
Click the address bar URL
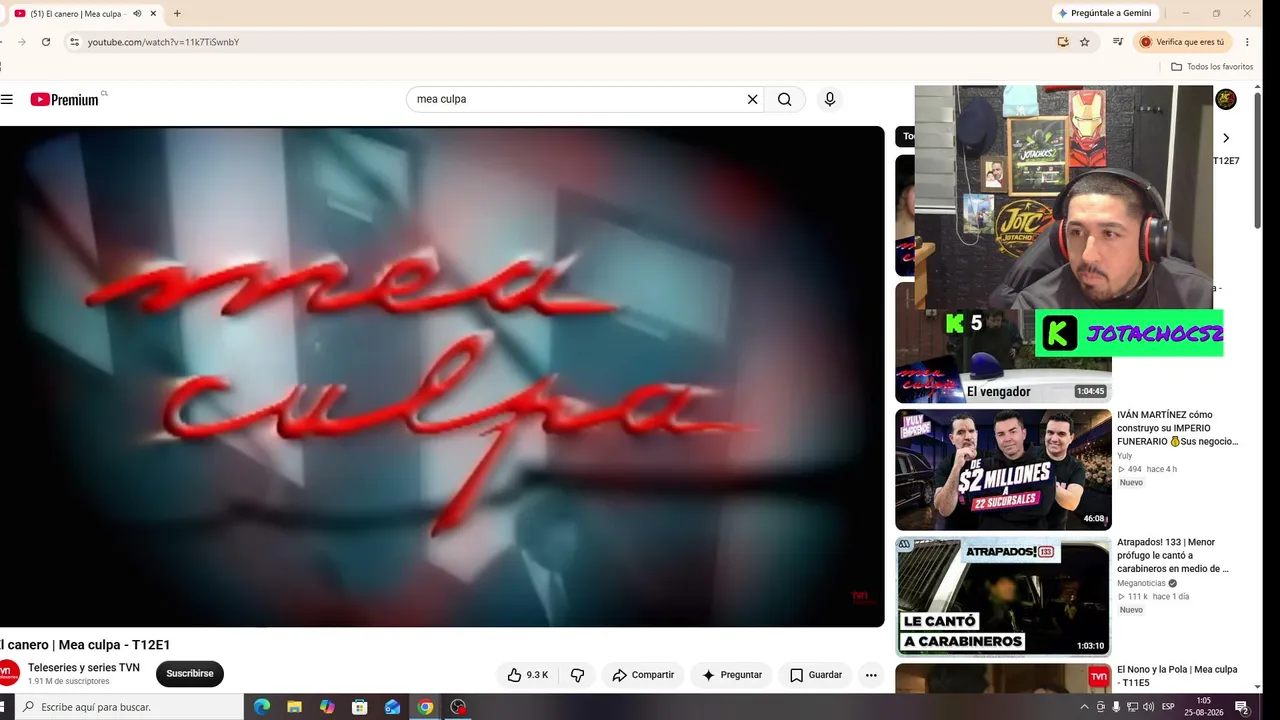tap(163, 42)
